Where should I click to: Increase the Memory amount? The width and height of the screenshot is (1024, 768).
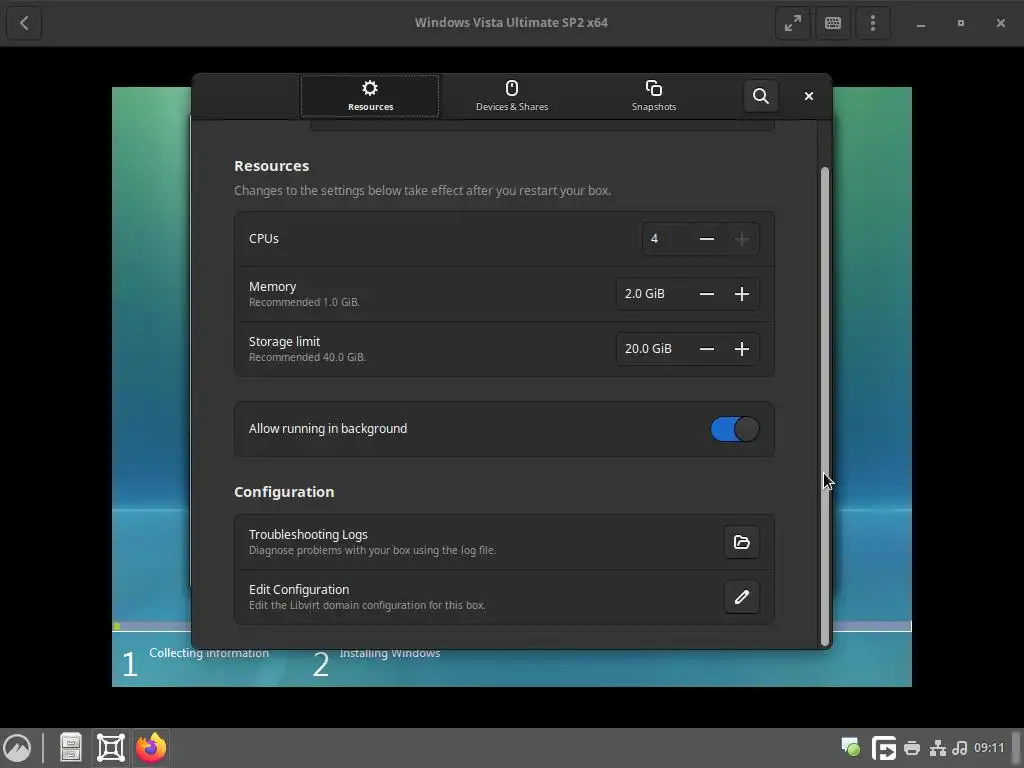pyautogui.click(x=742, y=294)
